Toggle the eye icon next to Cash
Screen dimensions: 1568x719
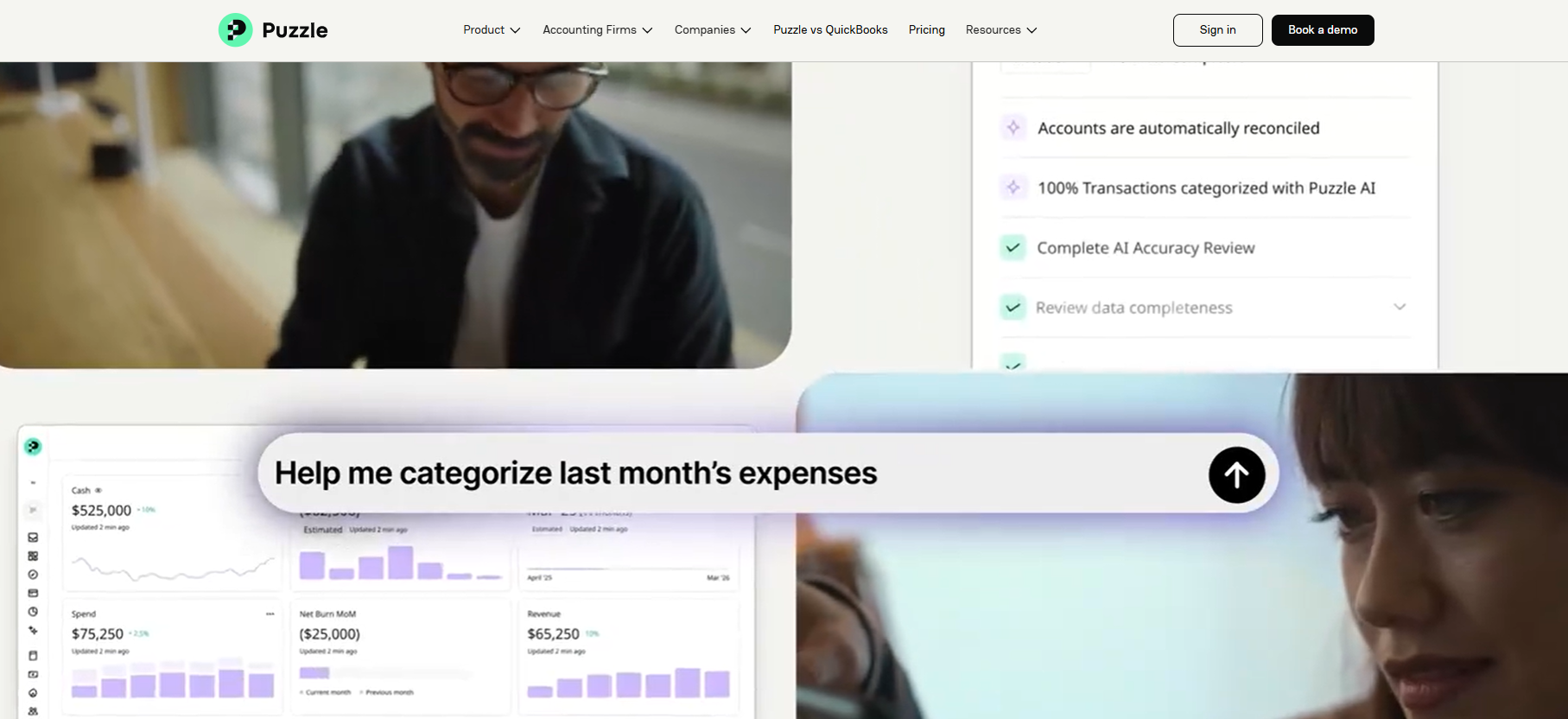(x=98, y=491)
